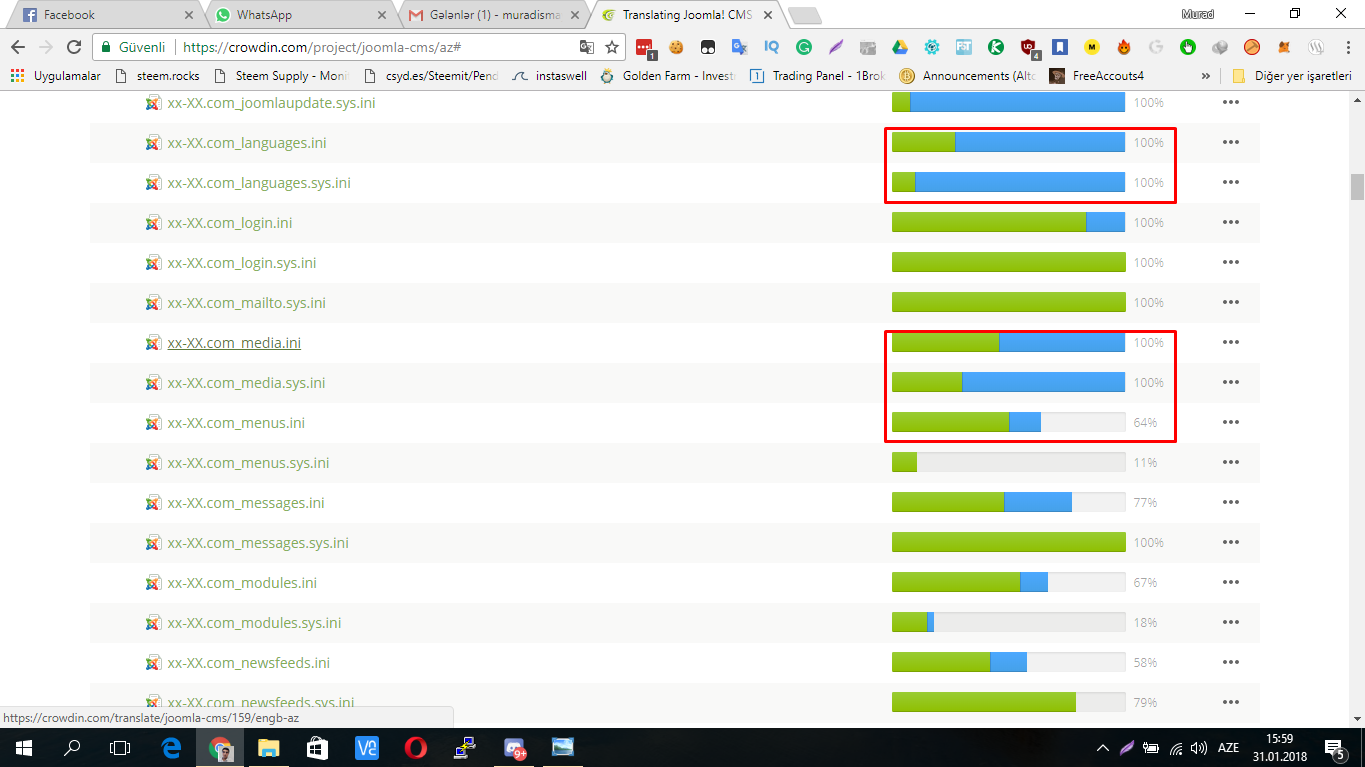Viewport: 1365px width, 767px height.
Task: Open Chrome's three-dot main menu
Action: (1346, 47)
